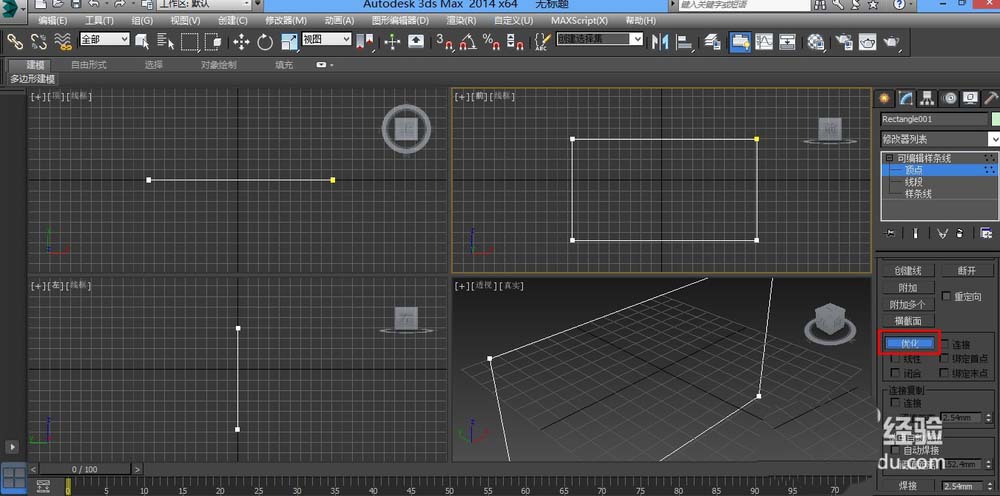Click the object color swatch beside Rectangle001

(995, 119)
